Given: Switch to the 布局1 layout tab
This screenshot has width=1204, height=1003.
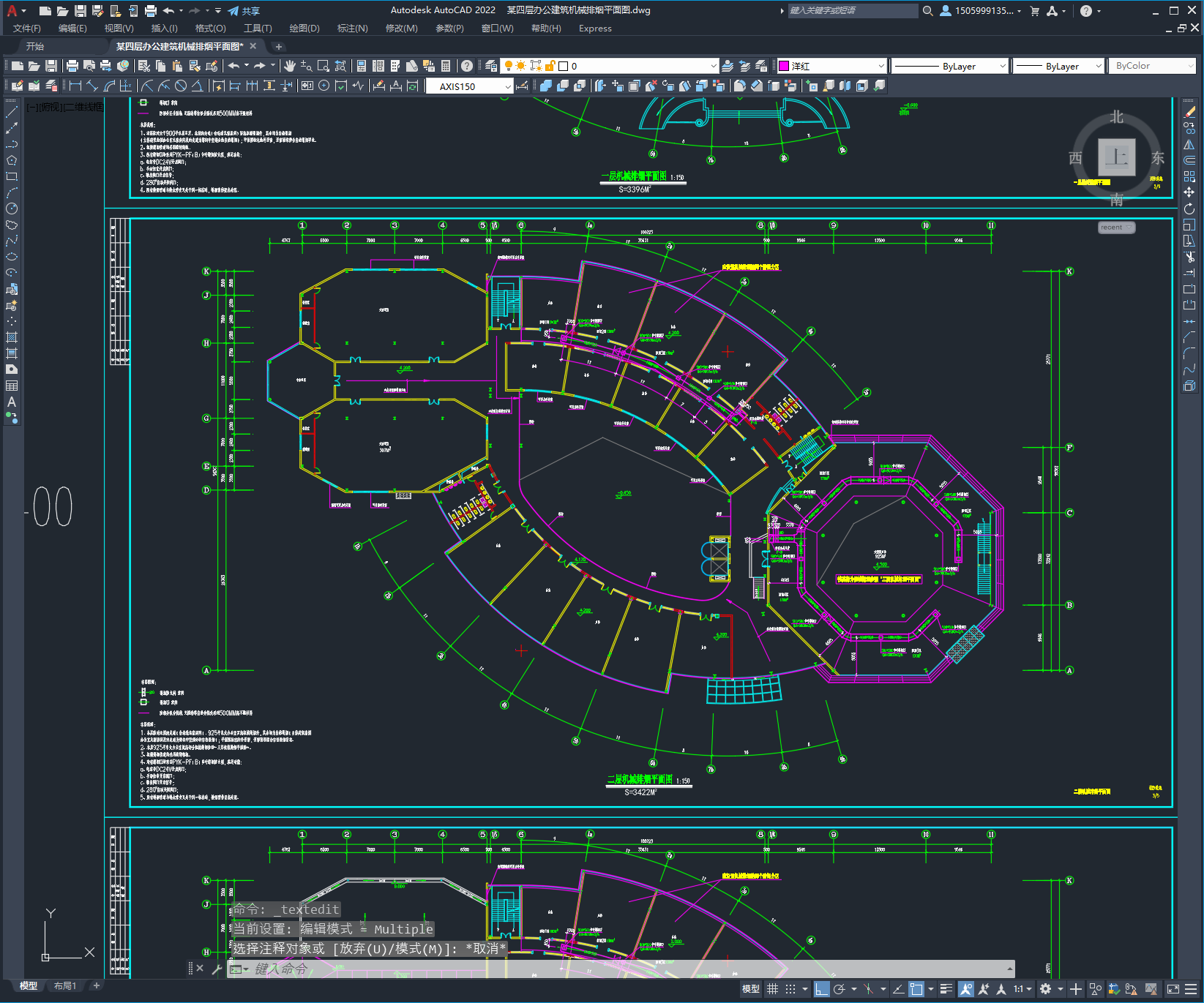Looking at the screenshot, I should coord(65,985).
